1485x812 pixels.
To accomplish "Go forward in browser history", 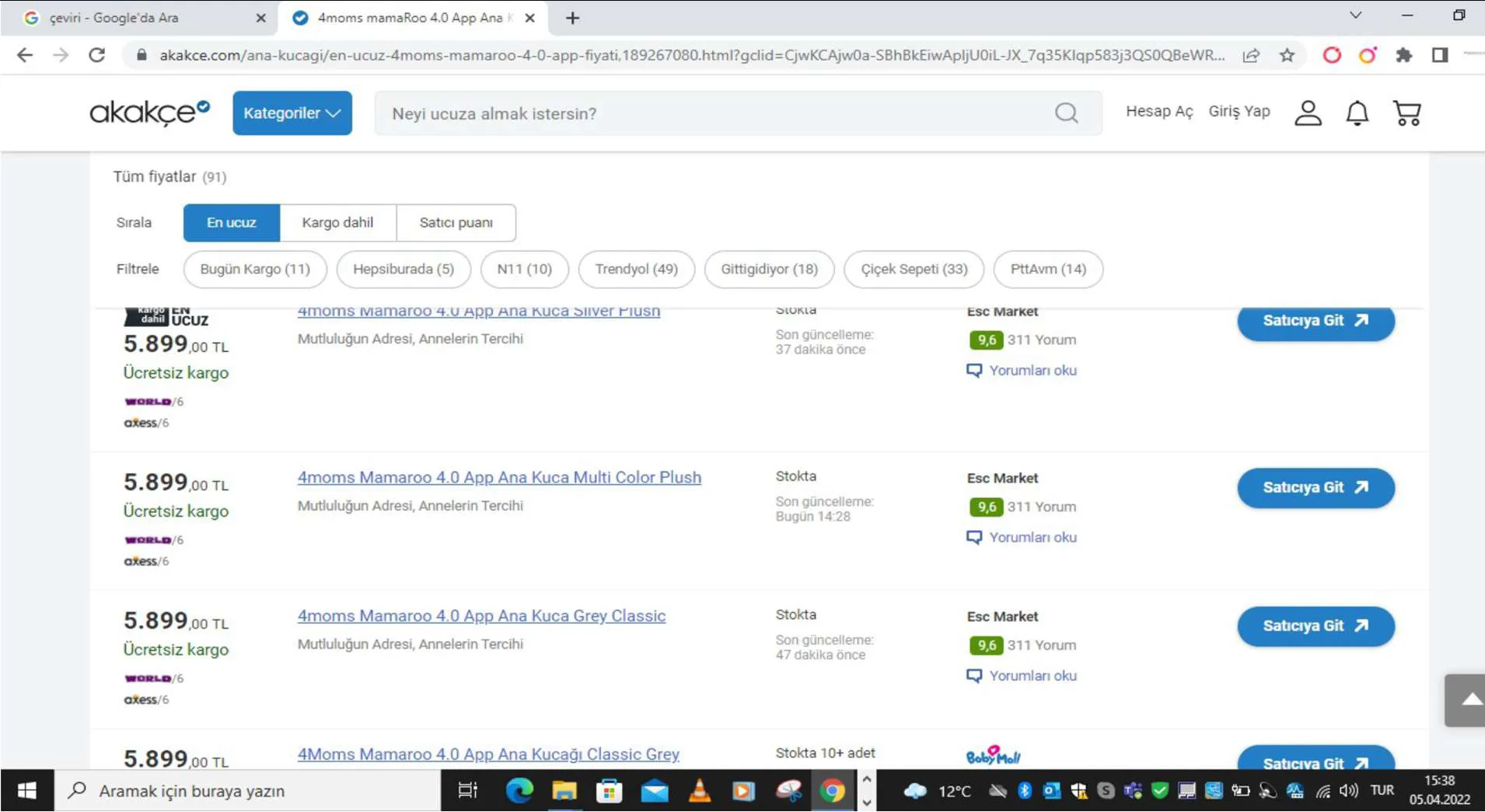I will pos(61,55).
